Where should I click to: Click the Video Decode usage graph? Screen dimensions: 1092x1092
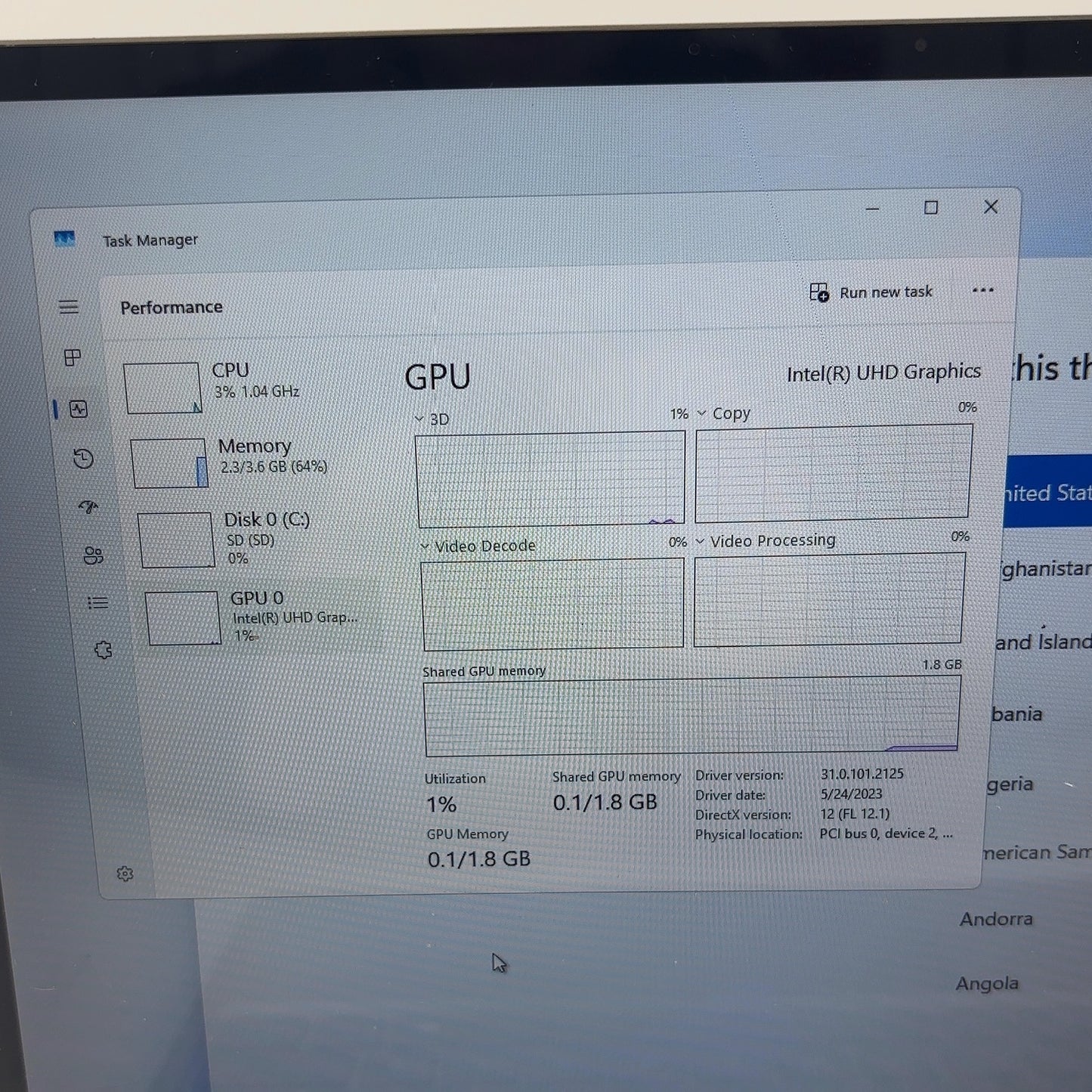click(x=553, y=604)
